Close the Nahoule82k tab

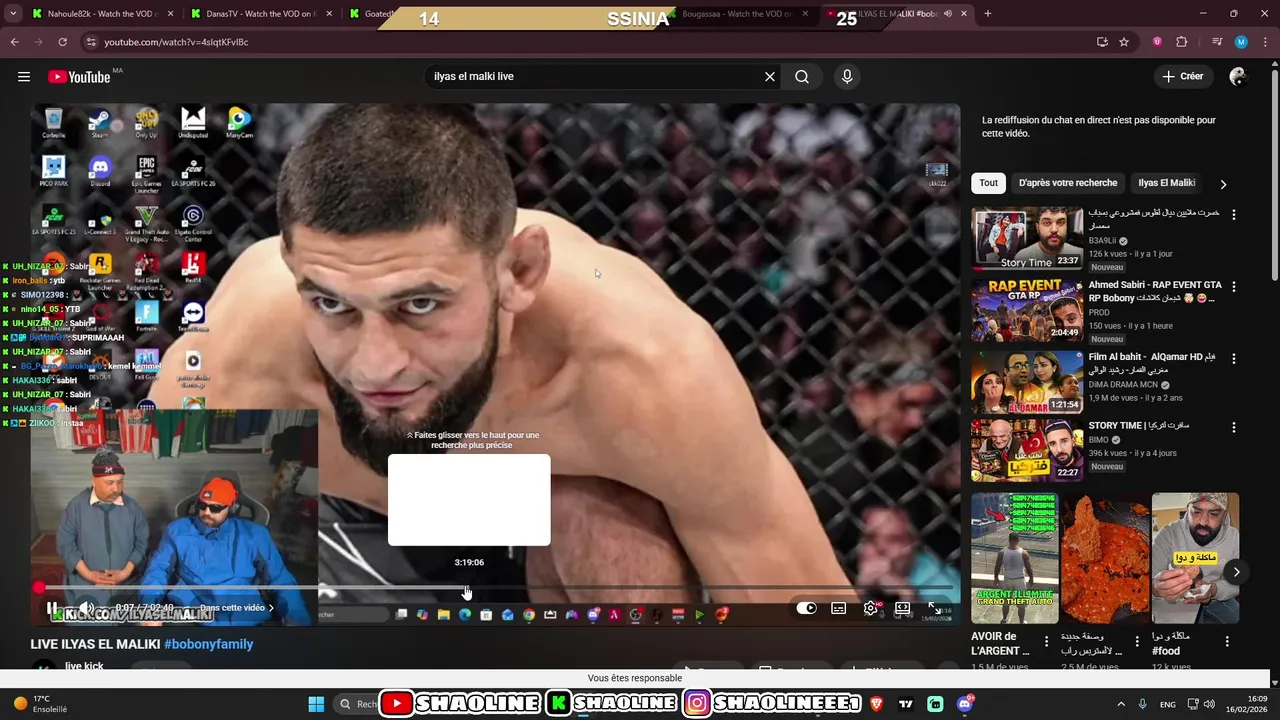point(170,14)
